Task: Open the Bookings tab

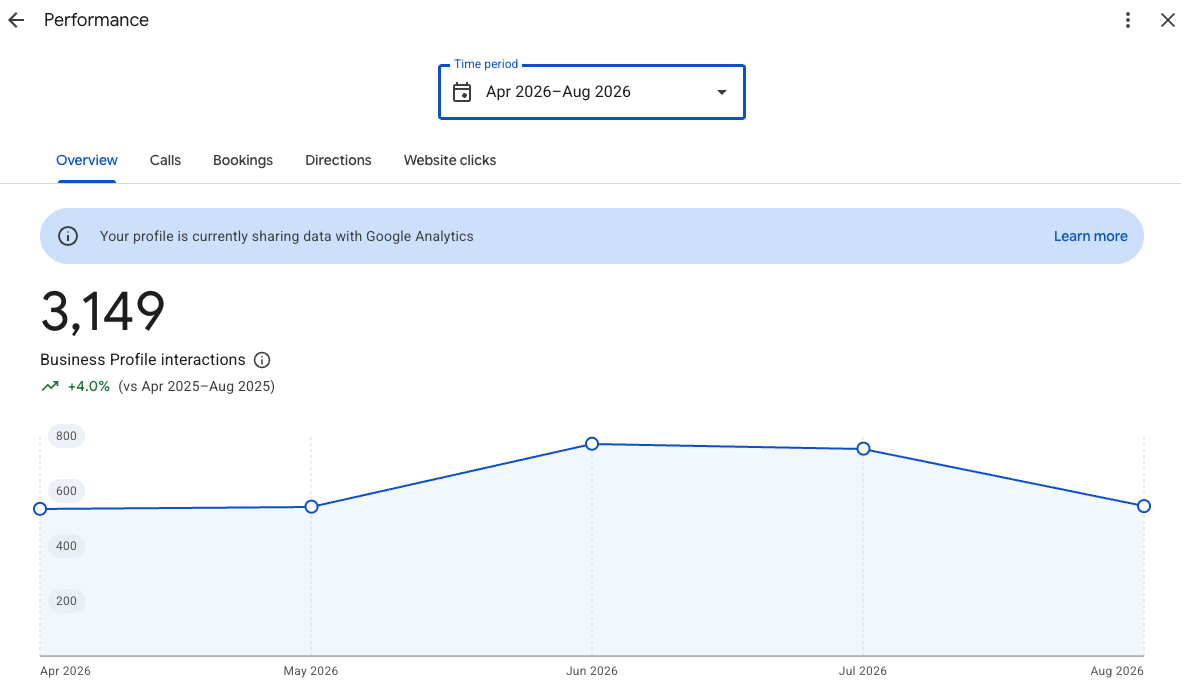Action: click(243, 160)
